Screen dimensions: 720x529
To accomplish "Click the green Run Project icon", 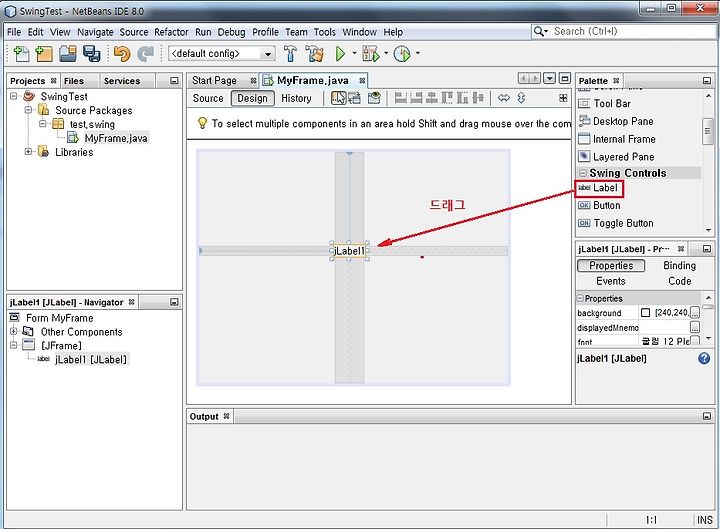I will (340, 54).
